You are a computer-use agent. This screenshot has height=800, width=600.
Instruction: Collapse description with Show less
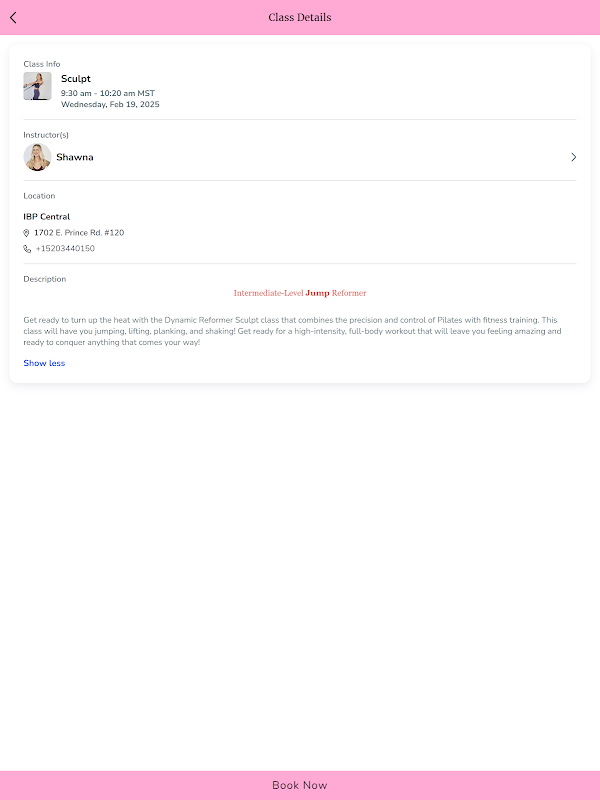(x=44, y=363)
